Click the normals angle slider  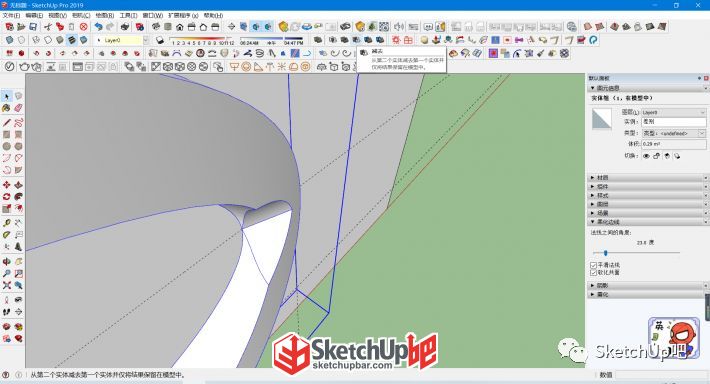[605, 253]
